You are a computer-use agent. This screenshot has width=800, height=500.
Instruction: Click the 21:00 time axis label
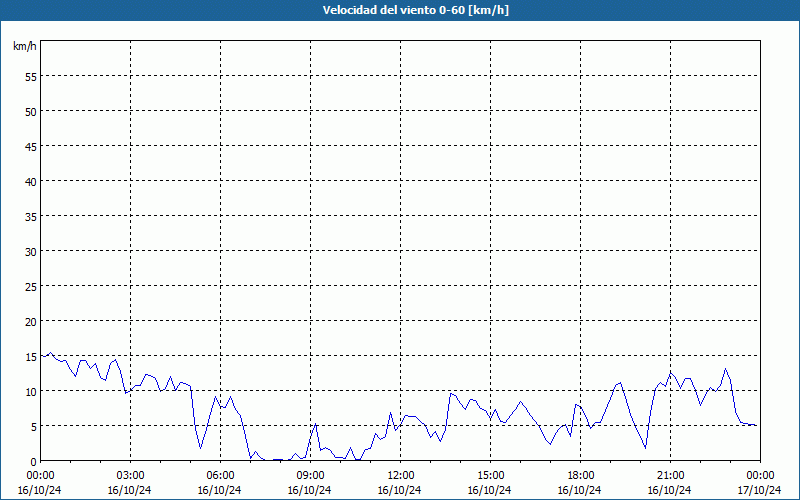pyautogui.click(x=670, y=476)
